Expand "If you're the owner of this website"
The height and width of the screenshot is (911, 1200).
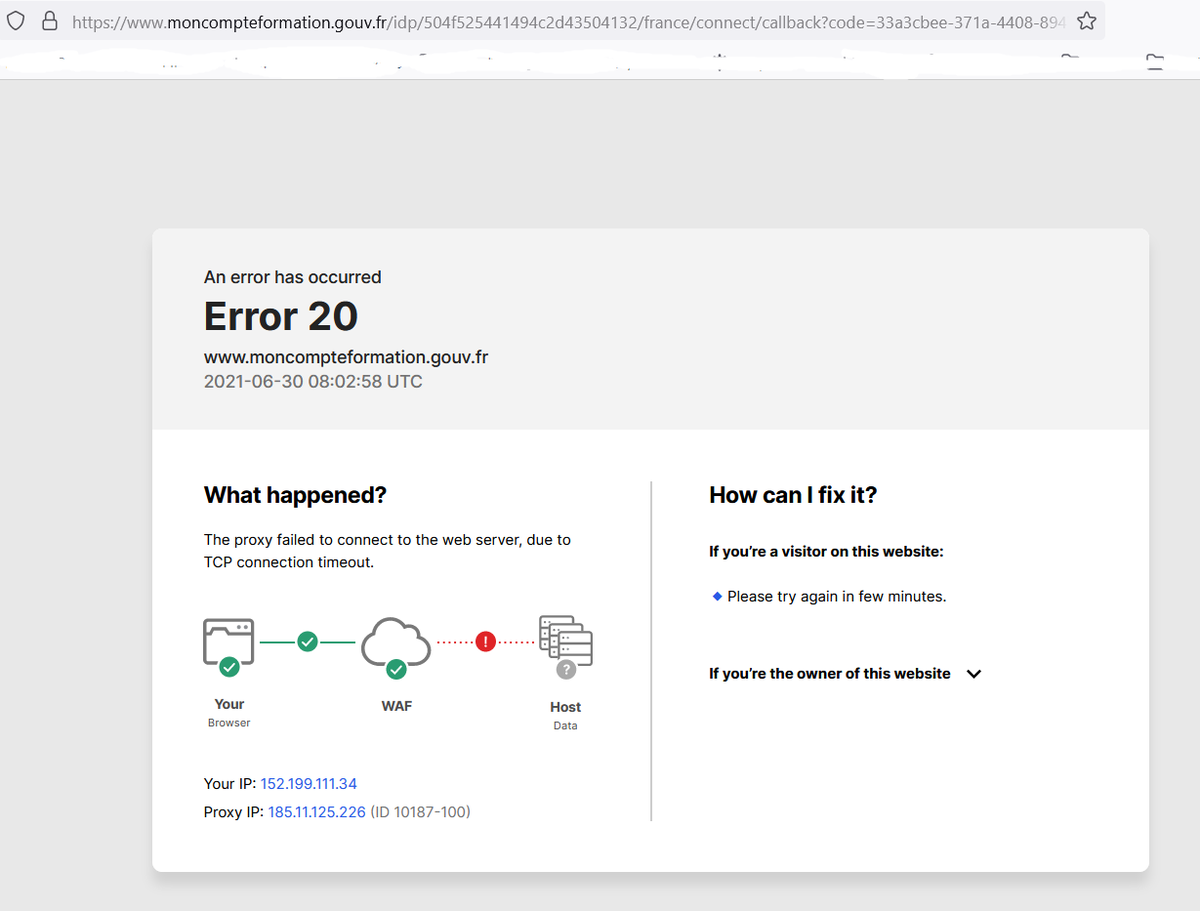pos(845,674)
